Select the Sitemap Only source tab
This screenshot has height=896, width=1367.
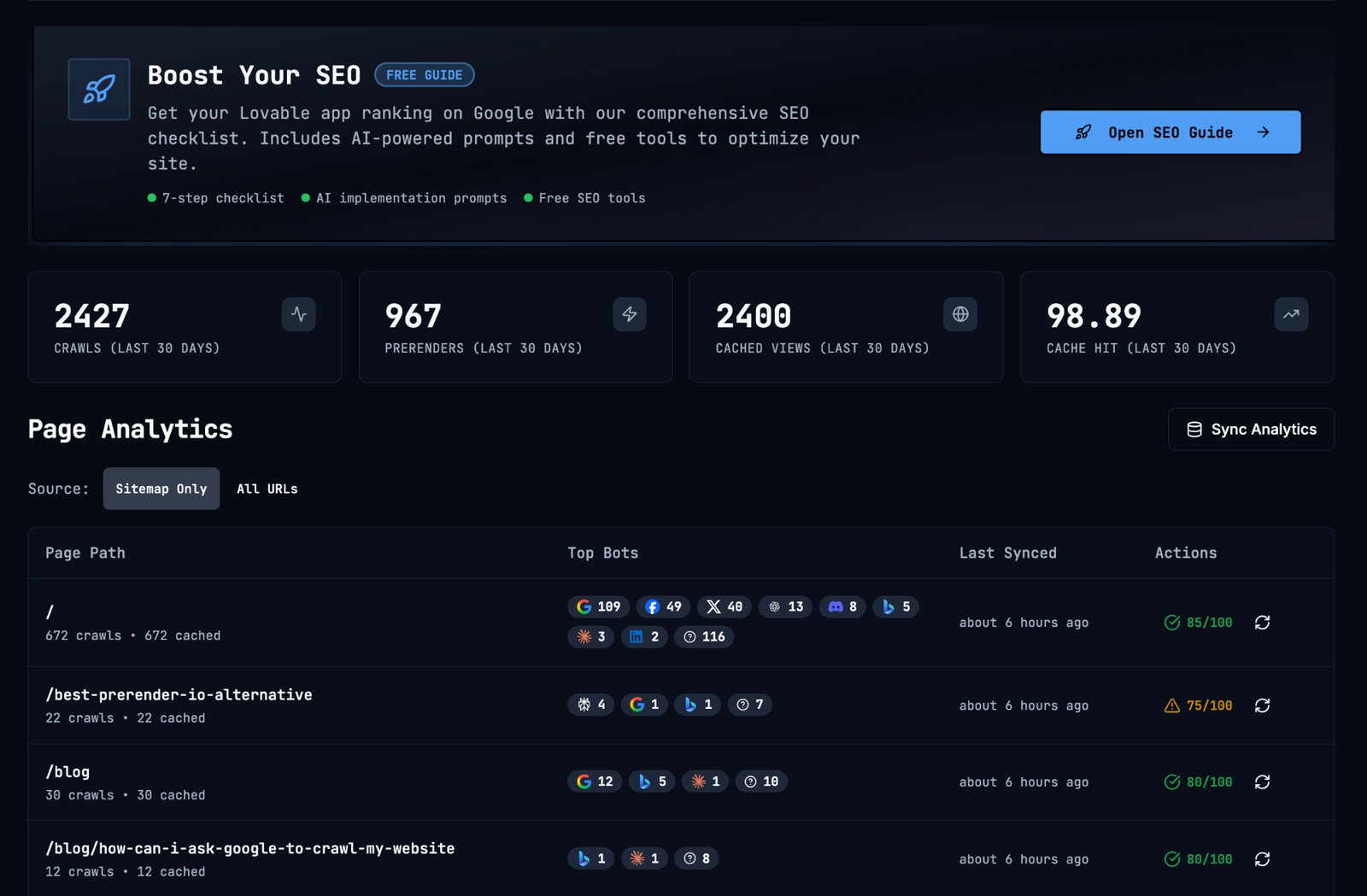coord(161,489)
